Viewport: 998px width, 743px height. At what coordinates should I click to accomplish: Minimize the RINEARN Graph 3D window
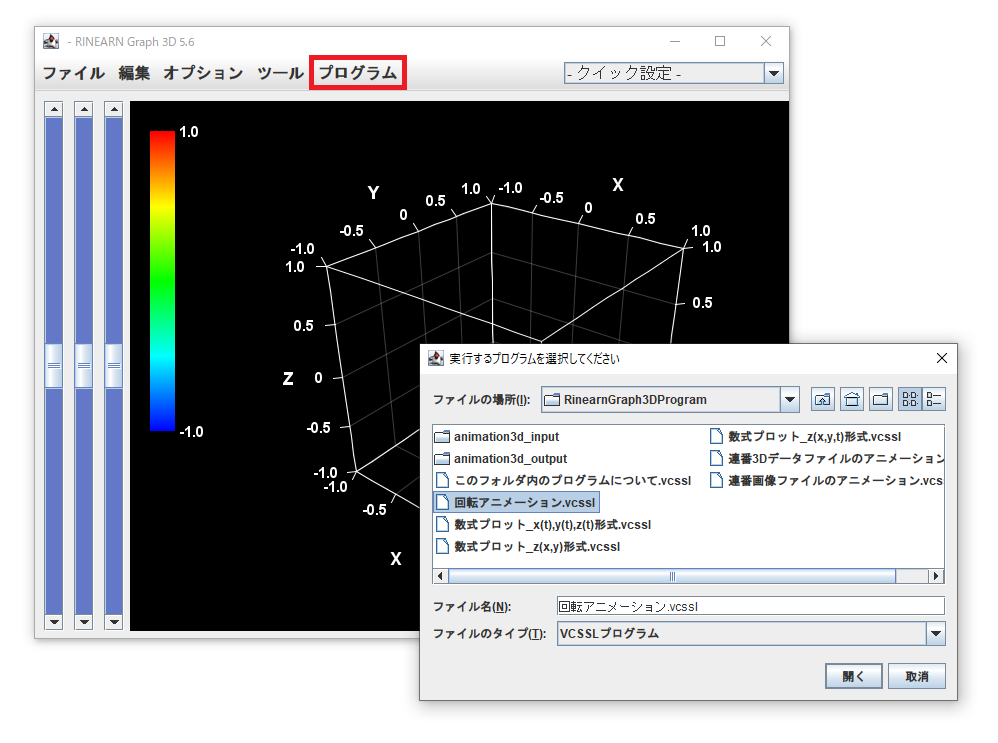point(675,41)
